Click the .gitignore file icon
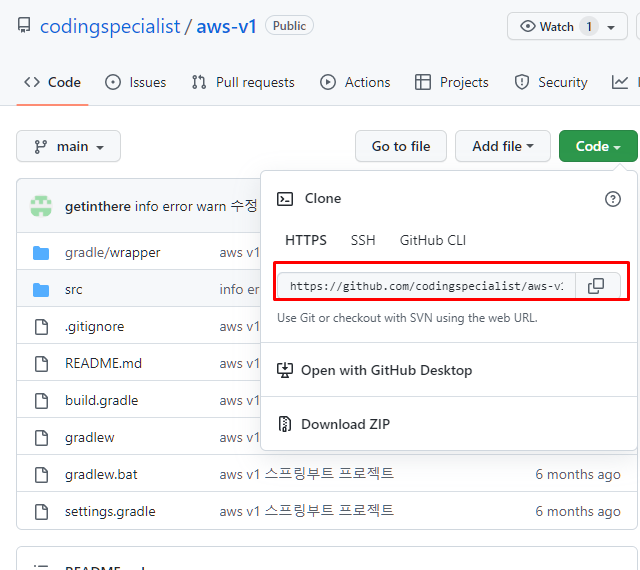The image size is (640, 570). [41, 327]
